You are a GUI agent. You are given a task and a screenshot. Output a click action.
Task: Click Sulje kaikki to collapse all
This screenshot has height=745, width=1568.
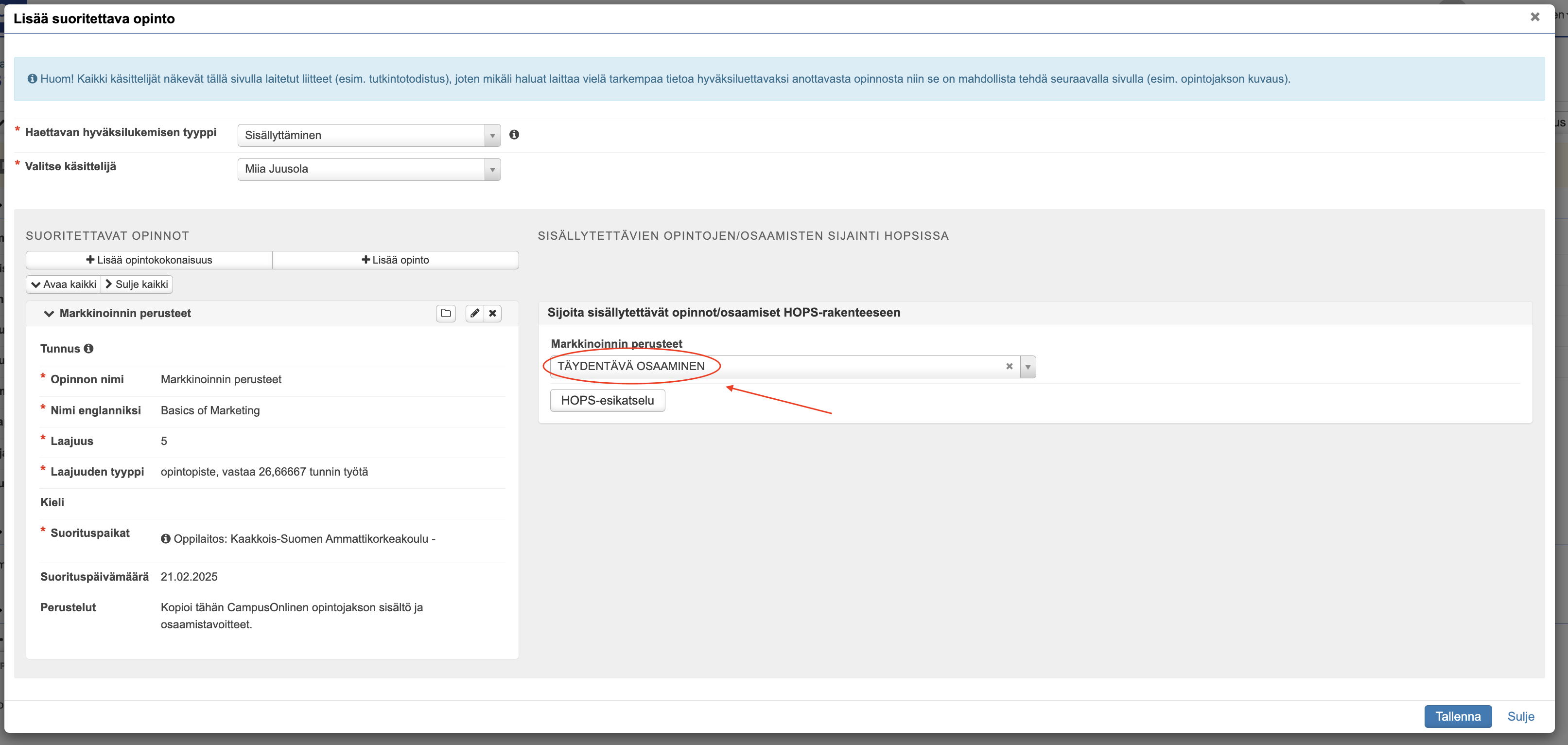pos(137,284)
